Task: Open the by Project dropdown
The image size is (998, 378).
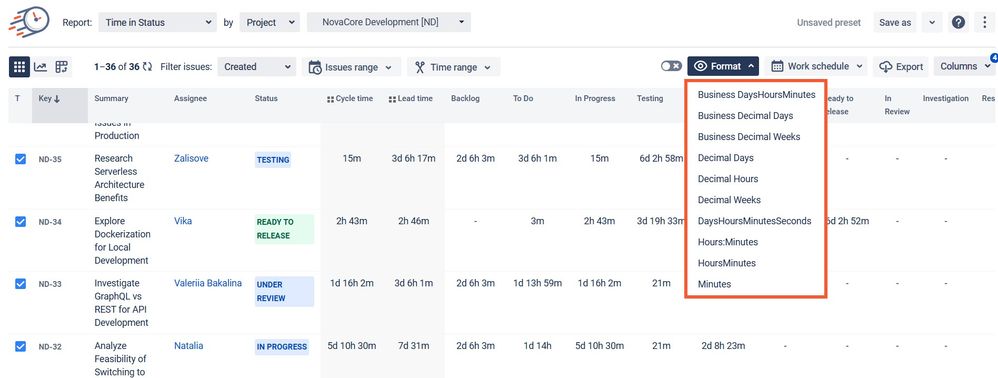Action: click(269, 22)
